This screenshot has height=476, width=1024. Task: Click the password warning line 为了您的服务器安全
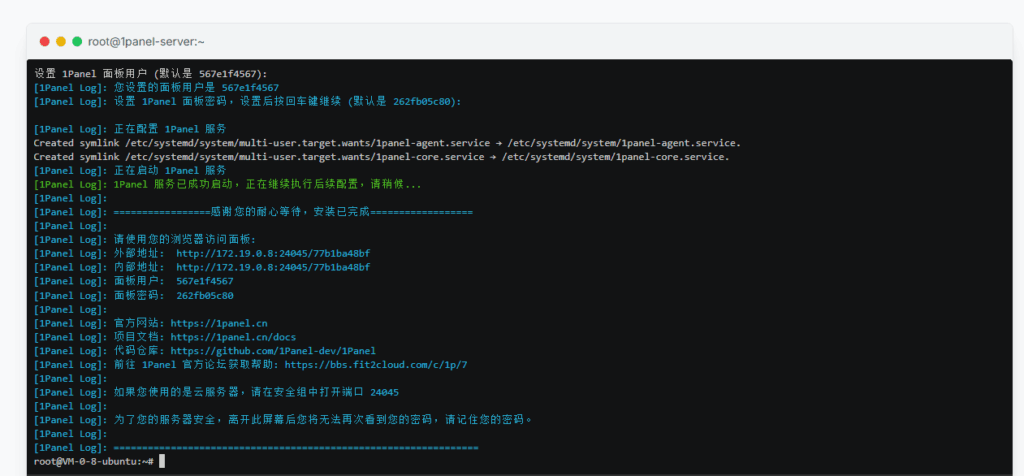coord(283,420)
